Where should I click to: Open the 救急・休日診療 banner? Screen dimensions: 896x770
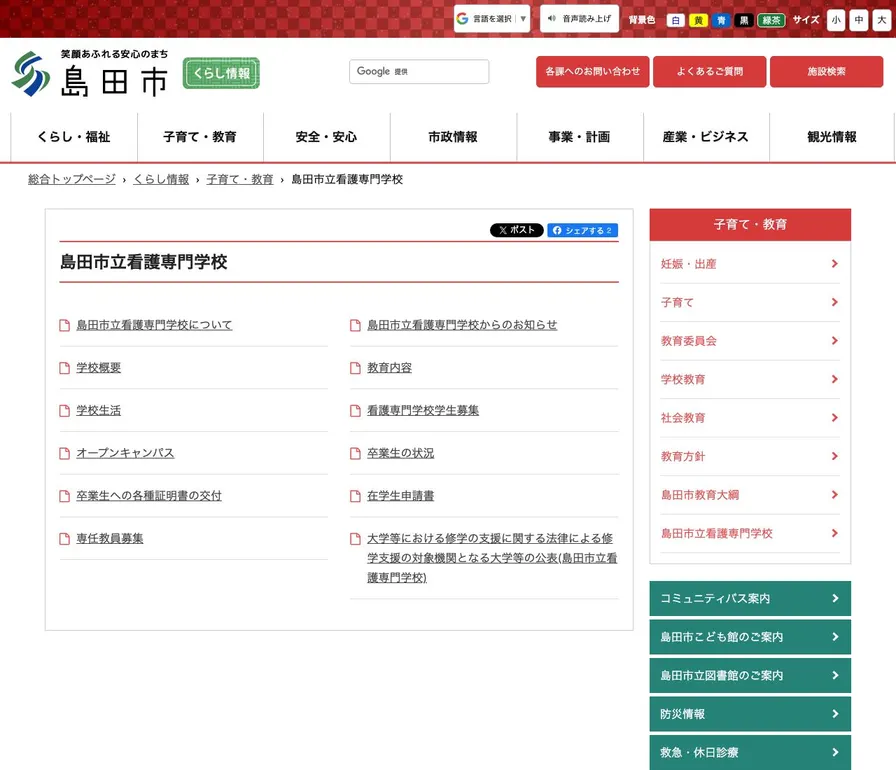(750, 752)
